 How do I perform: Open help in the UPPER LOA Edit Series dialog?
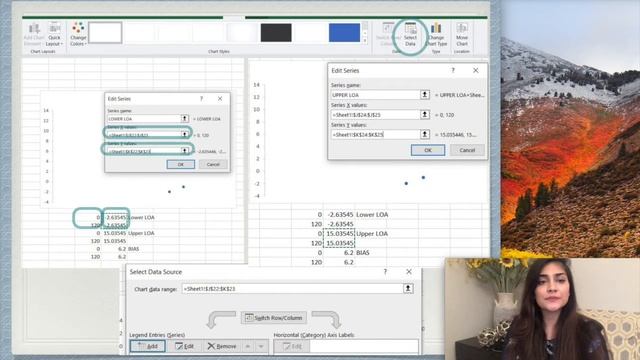[453, 71]
